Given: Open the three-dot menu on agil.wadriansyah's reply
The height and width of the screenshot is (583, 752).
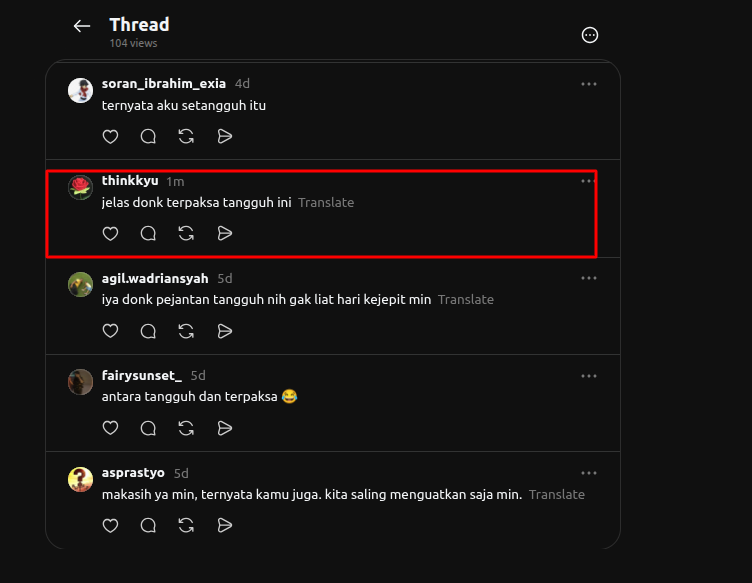Looking at the screenshot, I should pyautogui.click(x=588, y=278).
